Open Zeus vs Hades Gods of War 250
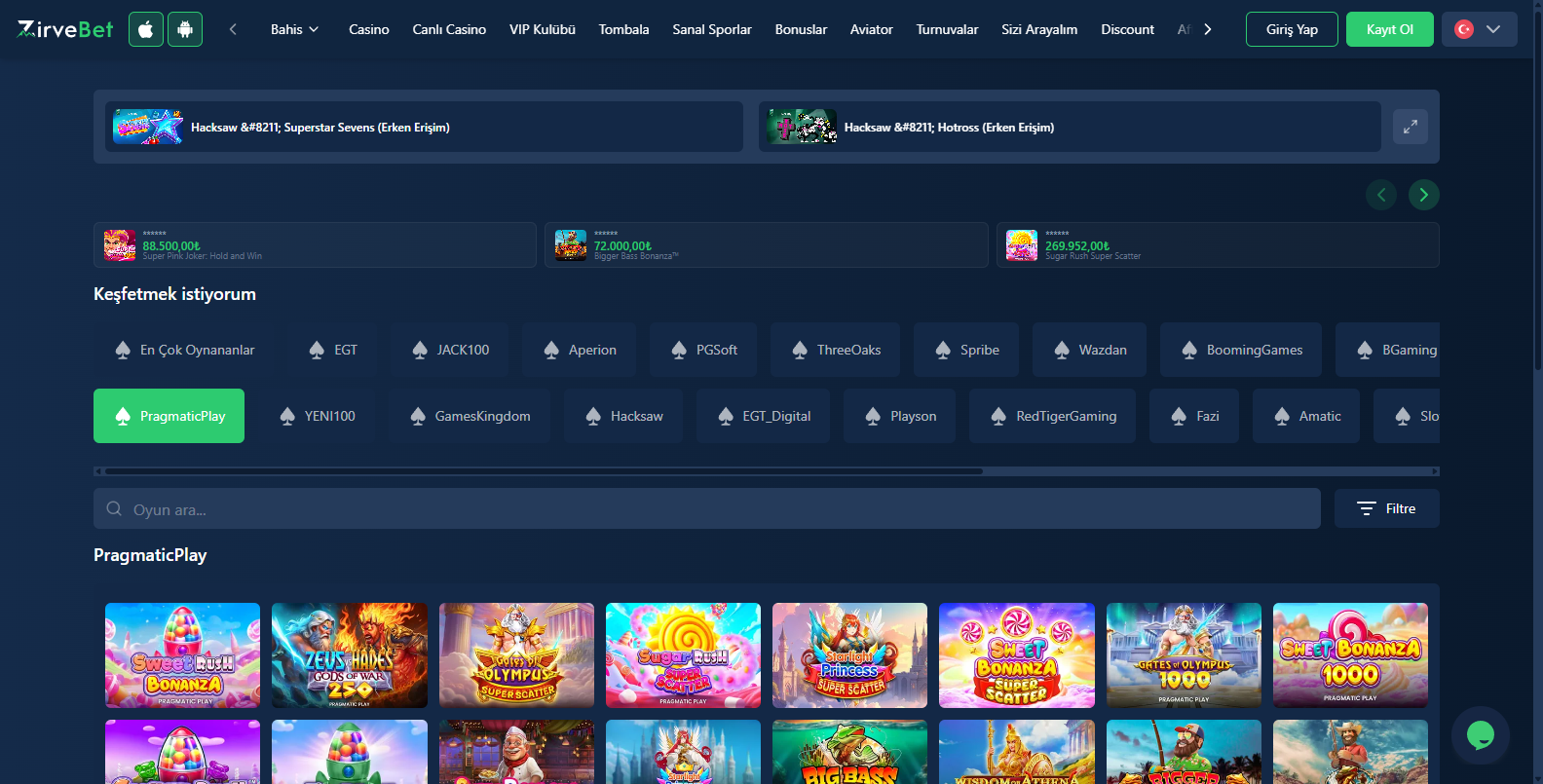1543x784 pixels. (x=350, y=655)
